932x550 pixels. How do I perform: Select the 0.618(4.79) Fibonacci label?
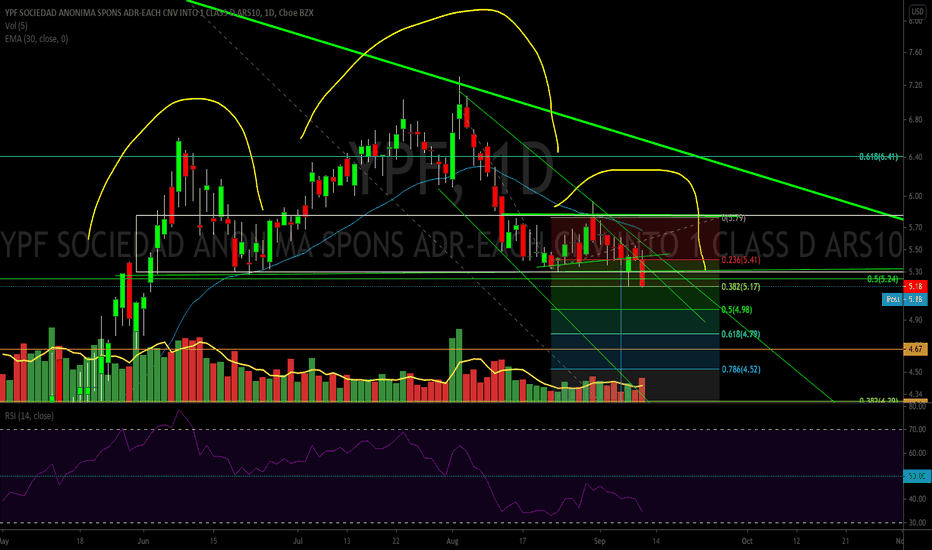[x=741, y=334]
